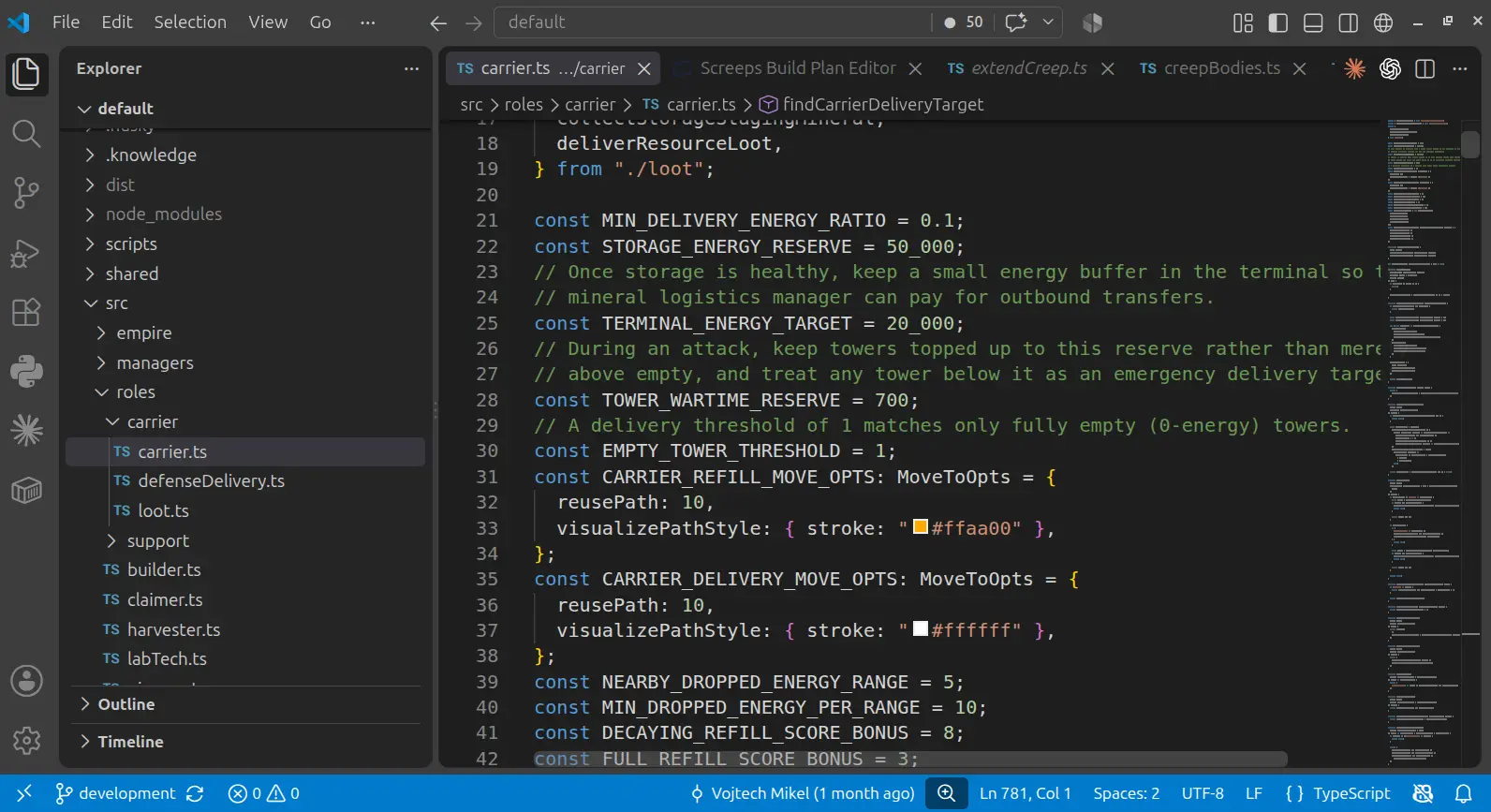Show more menu bar items
This screenshot has height=812, width=1491.
(368, 22)
